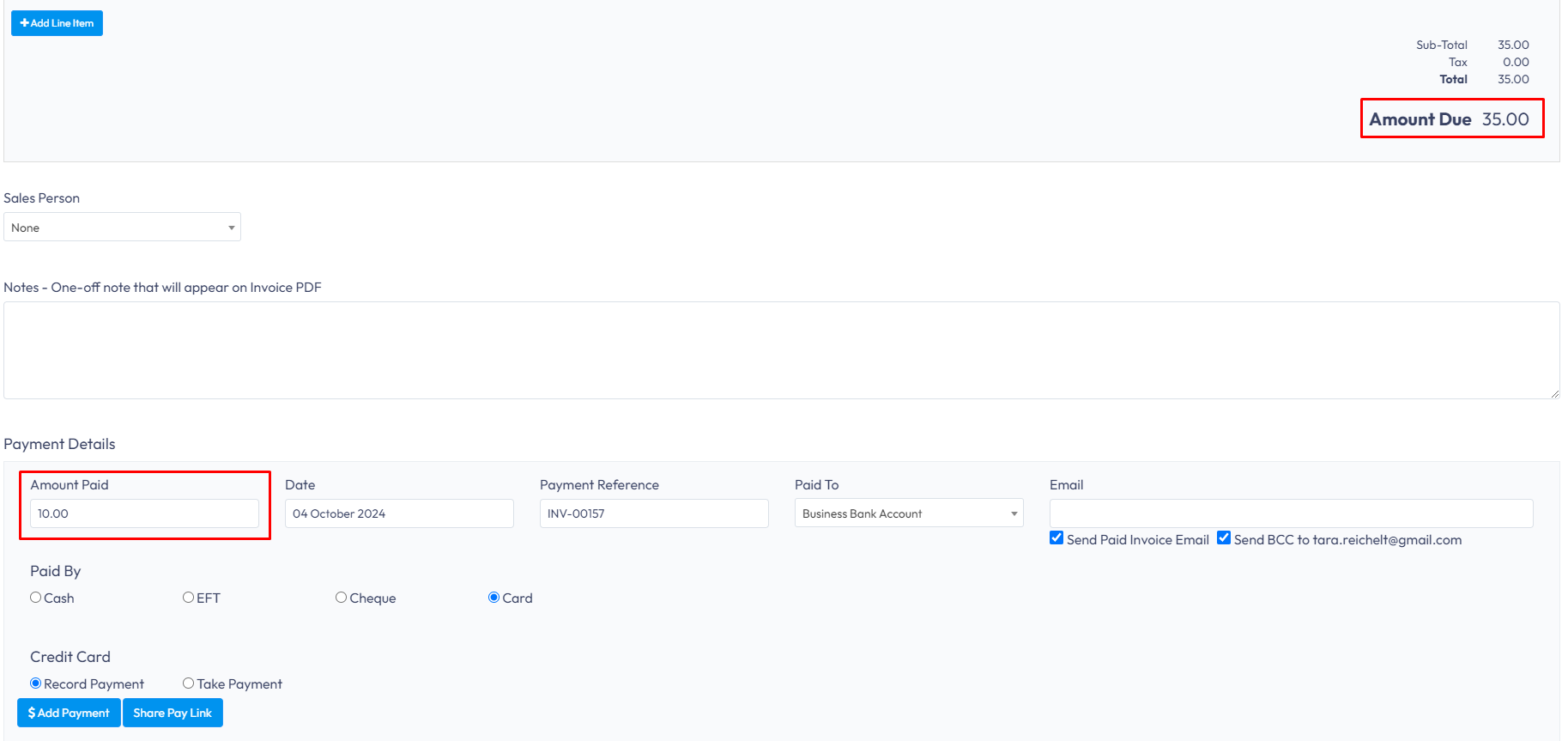Open the Sales Person dropdown

[122, 228]
